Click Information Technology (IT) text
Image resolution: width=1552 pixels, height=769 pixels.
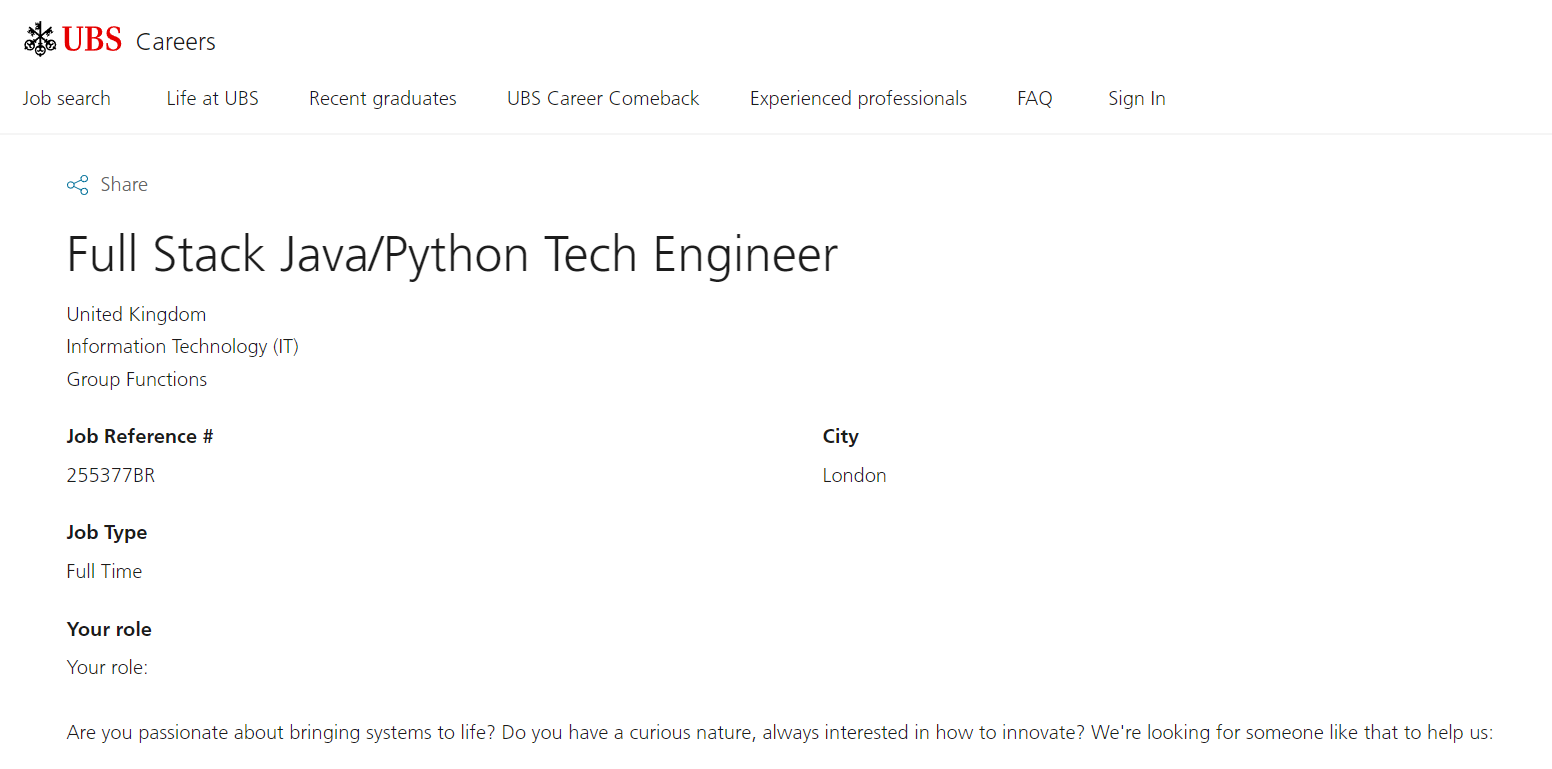(x=183, y=347)
